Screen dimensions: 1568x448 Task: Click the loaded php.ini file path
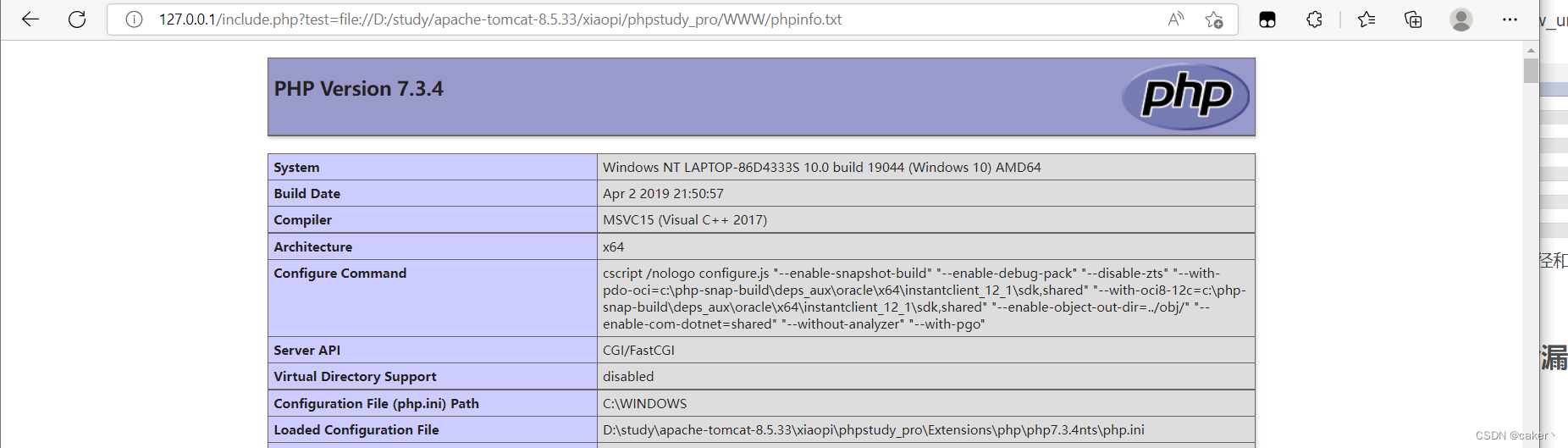point(874,430)
